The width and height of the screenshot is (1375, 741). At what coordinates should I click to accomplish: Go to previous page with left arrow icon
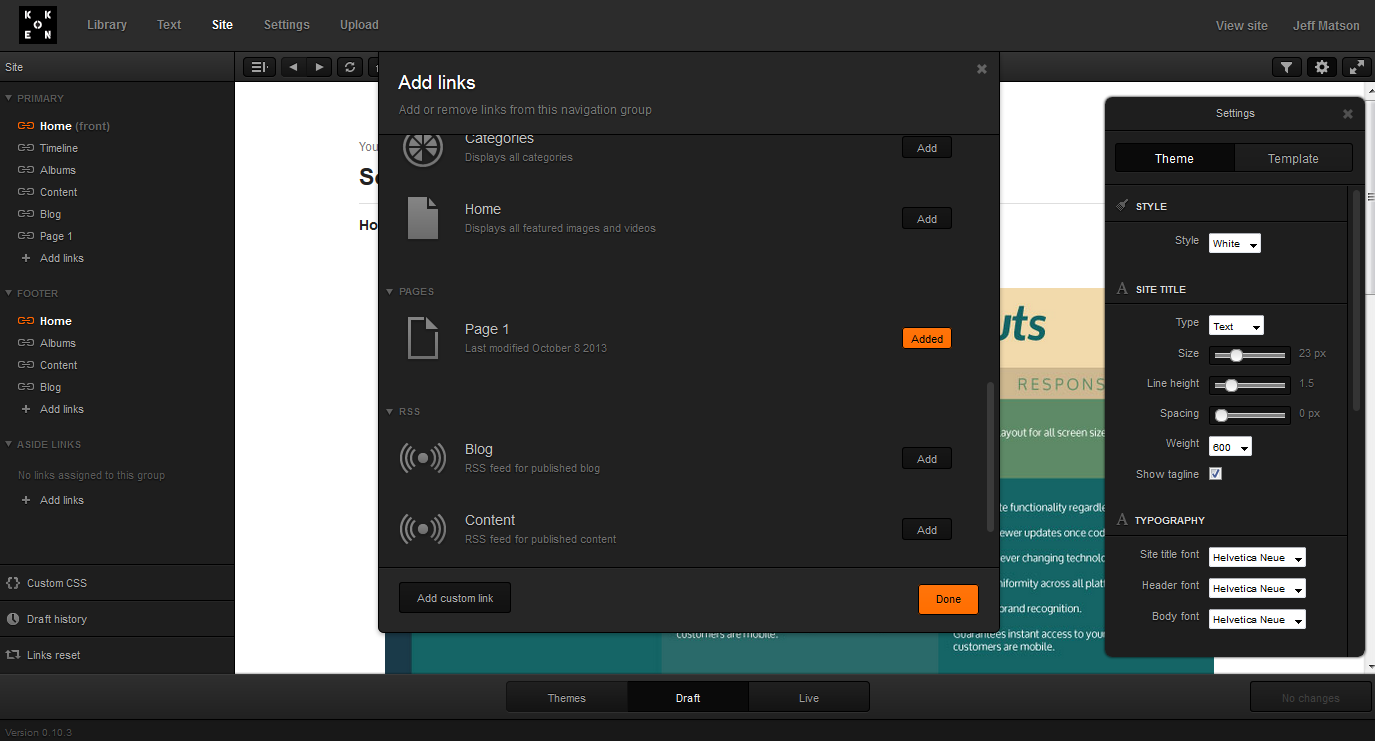pyautogui.click(x=293, y=67)
